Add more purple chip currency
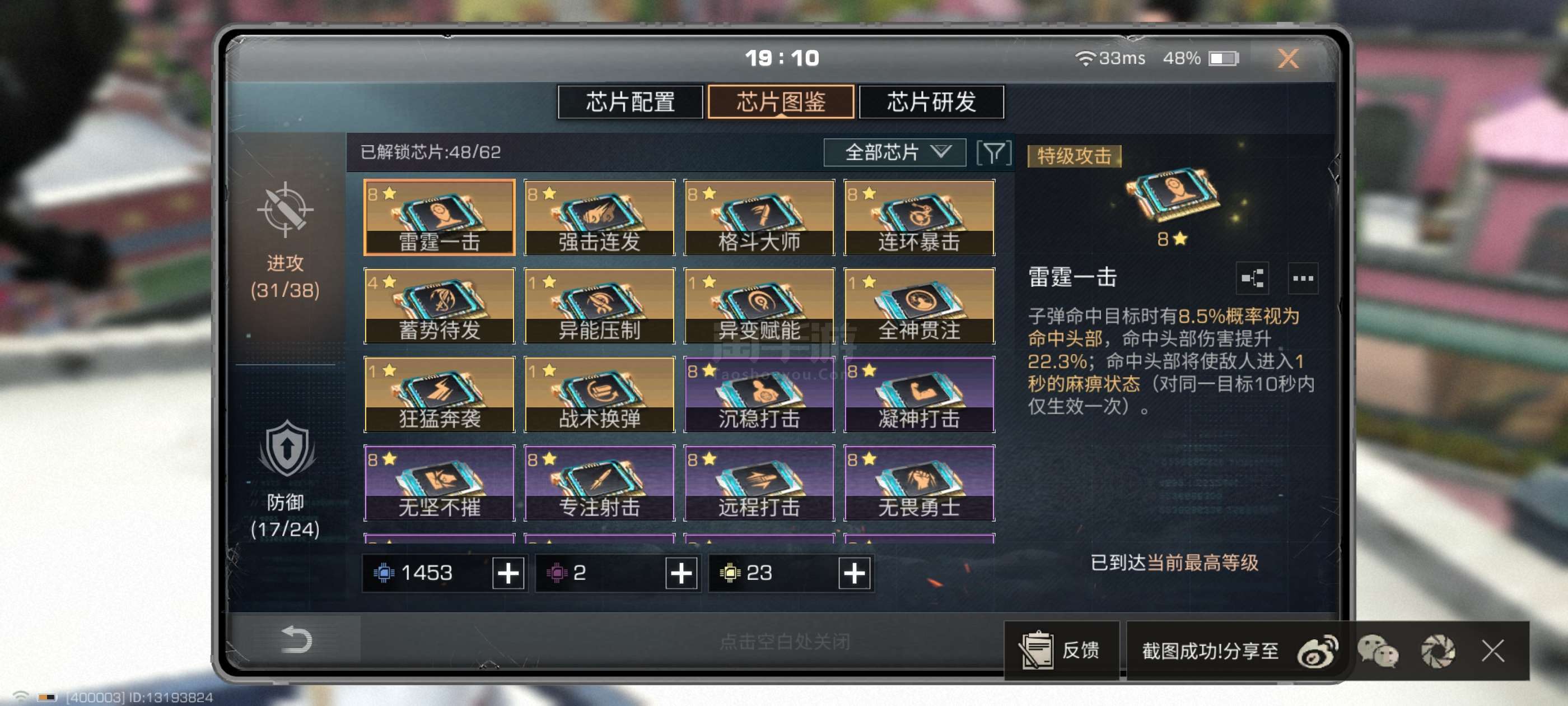 pyautogui.click(x=681, y=573)
